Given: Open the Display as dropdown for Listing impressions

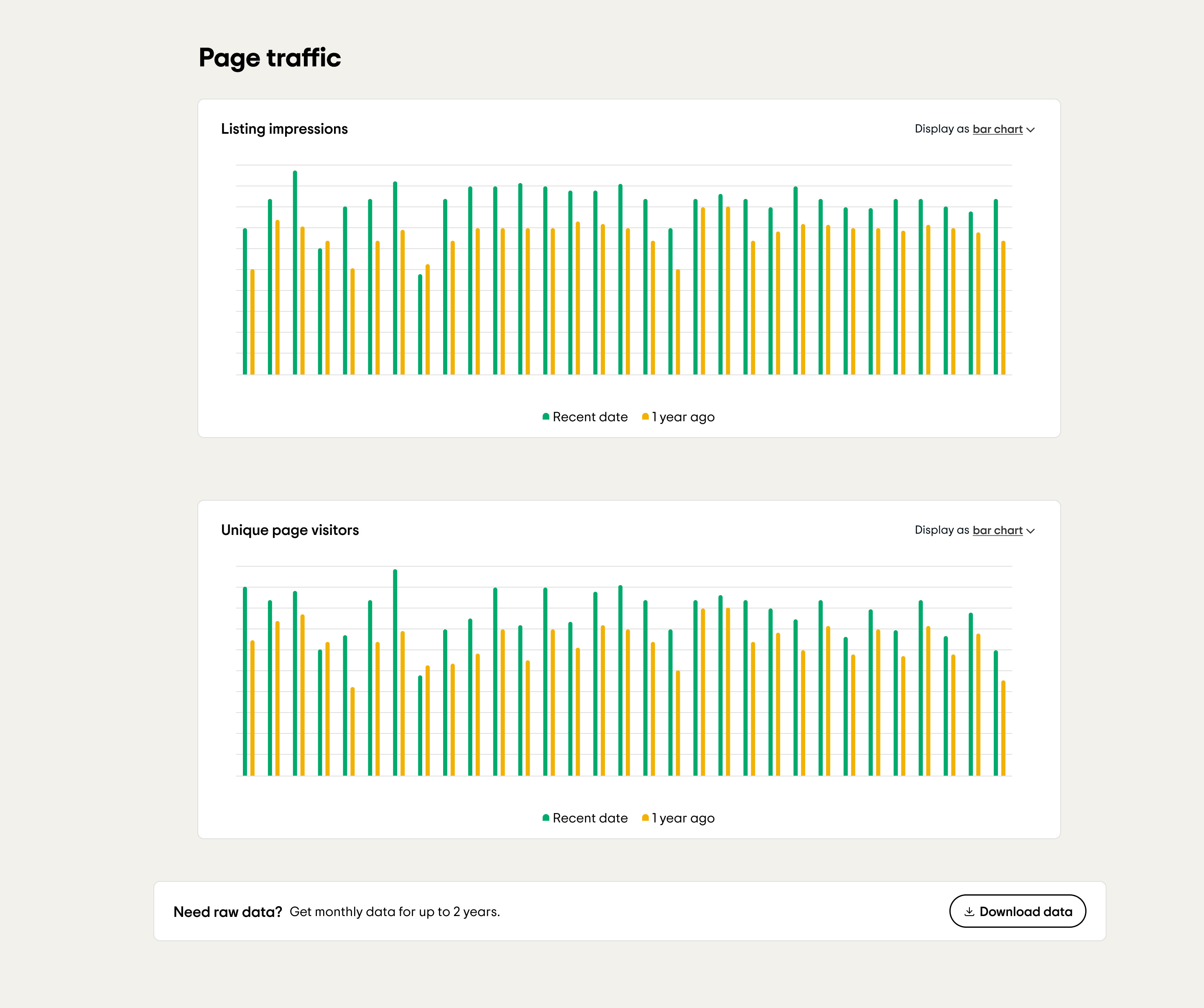Looking at the screenshot, I should pos(997,130).
